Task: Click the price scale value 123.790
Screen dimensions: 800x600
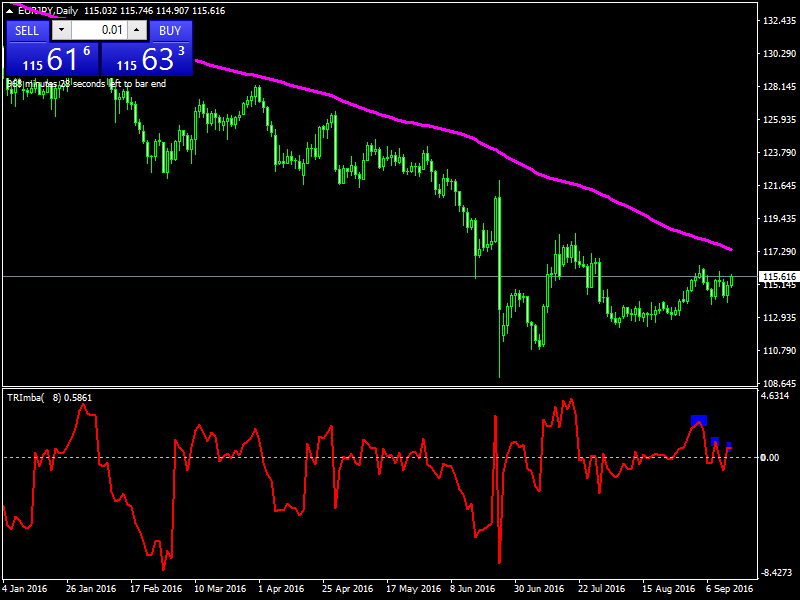Action: 779,153
